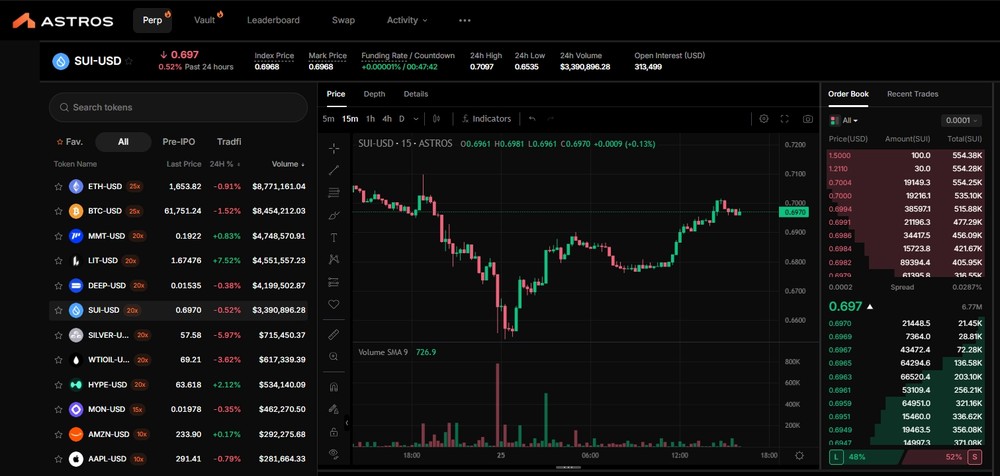Switch to the Details tab
1000x476 pixels.
pyautogui.click(x=416, y=94)
